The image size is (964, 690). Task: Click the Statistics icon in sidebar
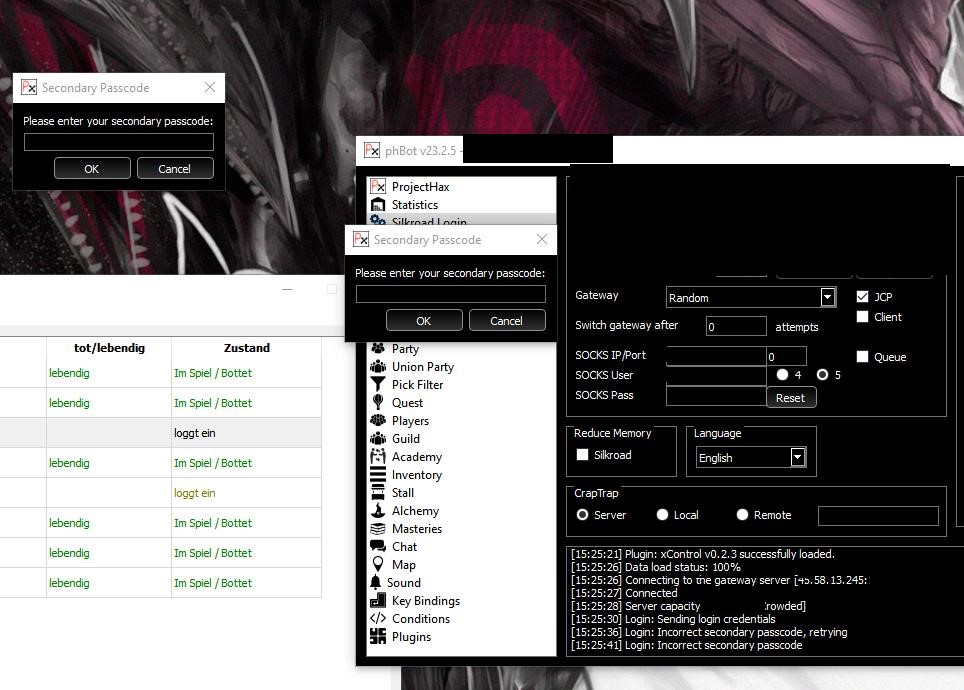(378, 205)
